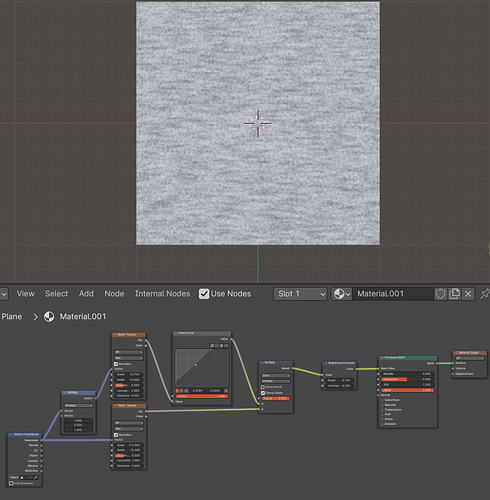
Task: Click the Color output socket of upper Noise Texture
Action: click(x=146, y=346)
